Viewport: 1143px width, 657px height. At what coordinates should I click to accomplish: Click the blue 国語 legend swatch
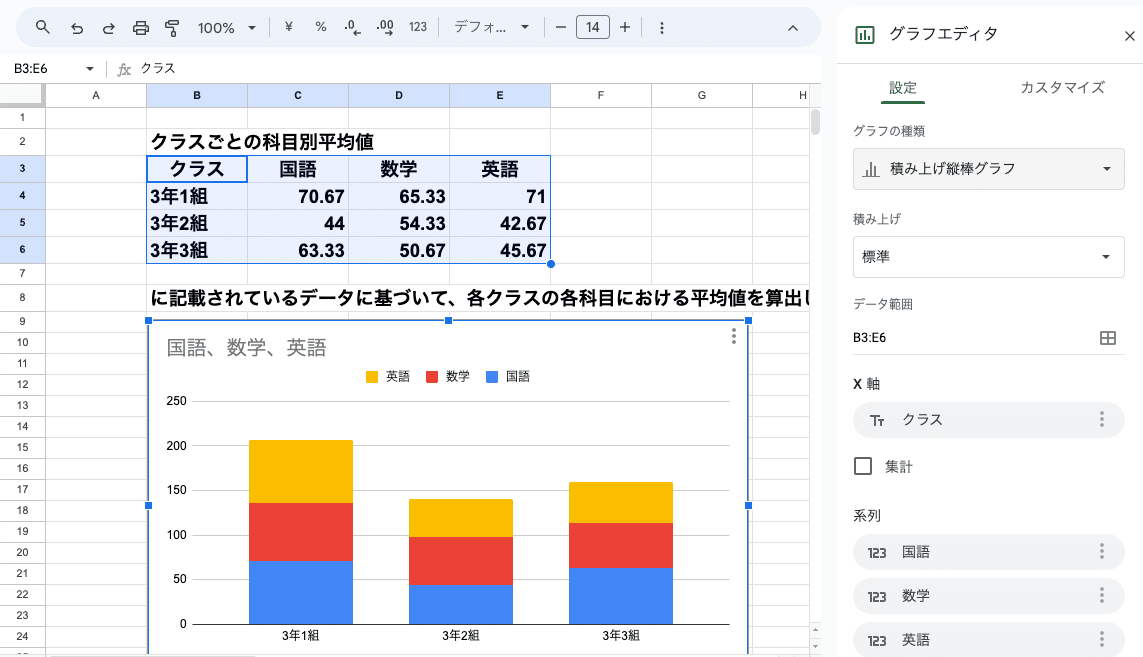coord(492,377)
